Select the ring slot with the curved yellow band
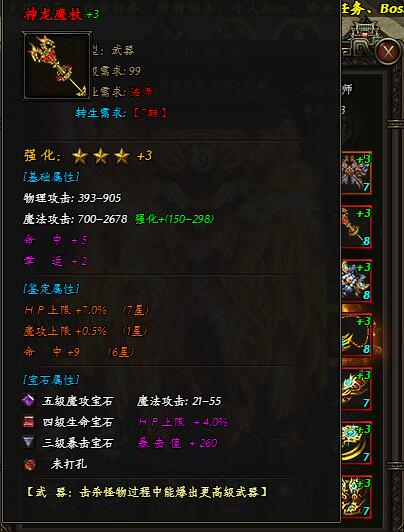 pos(357,443)
